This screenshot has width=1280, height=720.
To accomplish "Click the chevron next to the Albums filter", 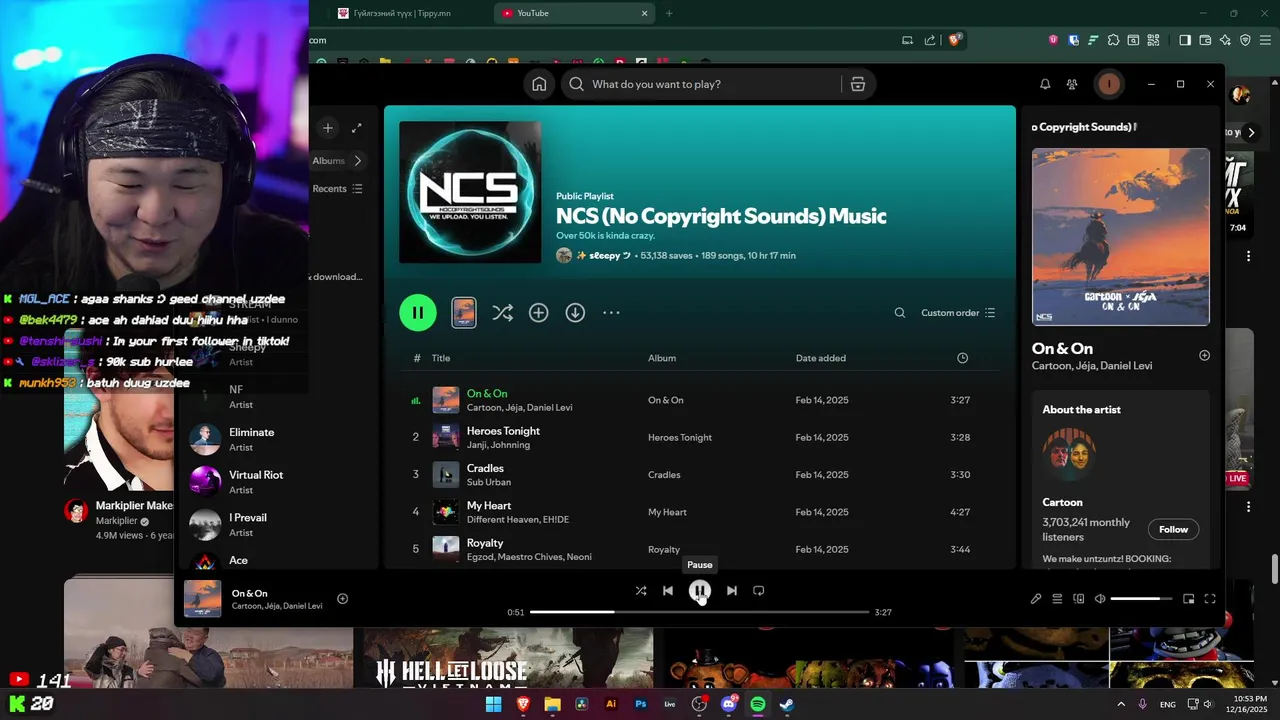I will [357, 160].
